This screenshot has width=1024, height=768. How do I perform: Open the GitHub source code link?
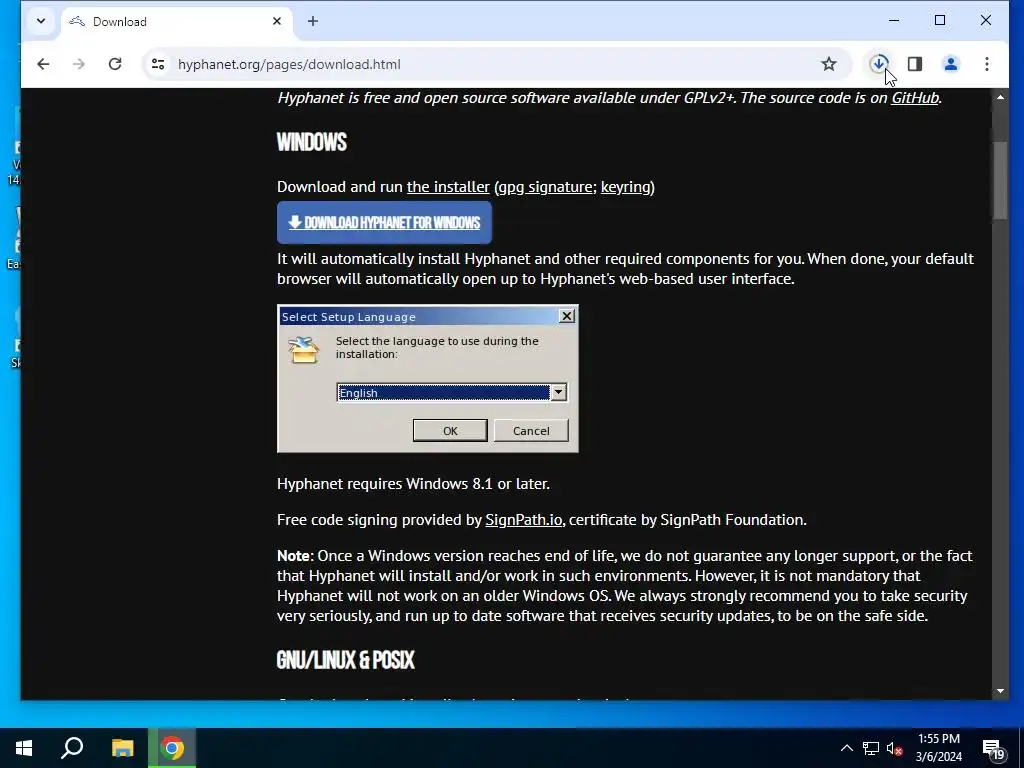915,98
